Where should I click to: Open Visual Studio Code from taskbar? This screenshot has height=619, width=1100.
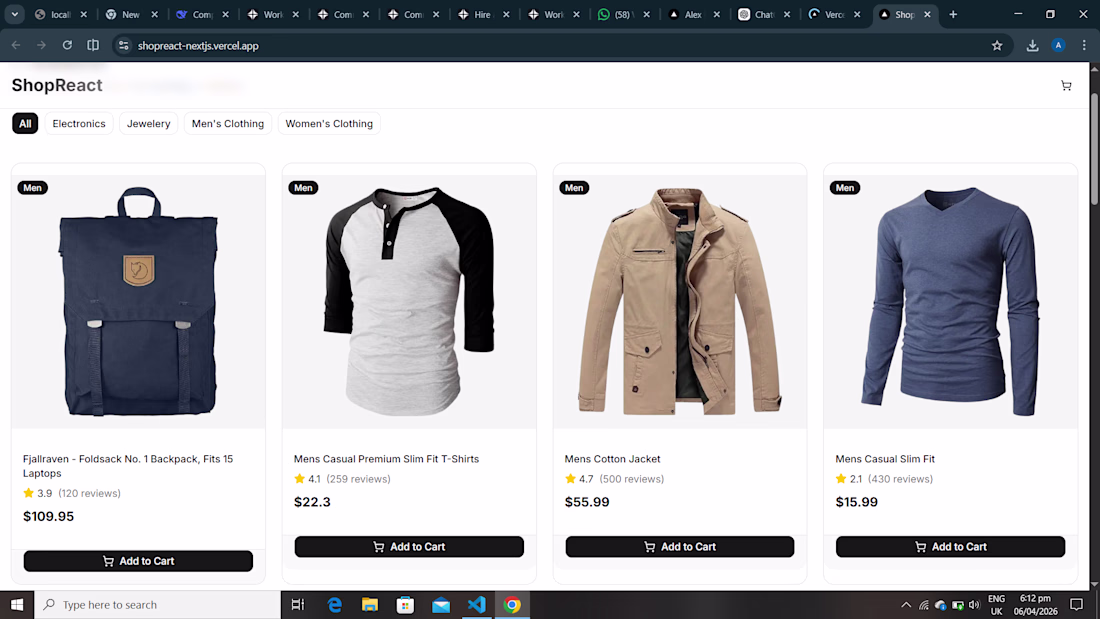click(x=476, y=604)
